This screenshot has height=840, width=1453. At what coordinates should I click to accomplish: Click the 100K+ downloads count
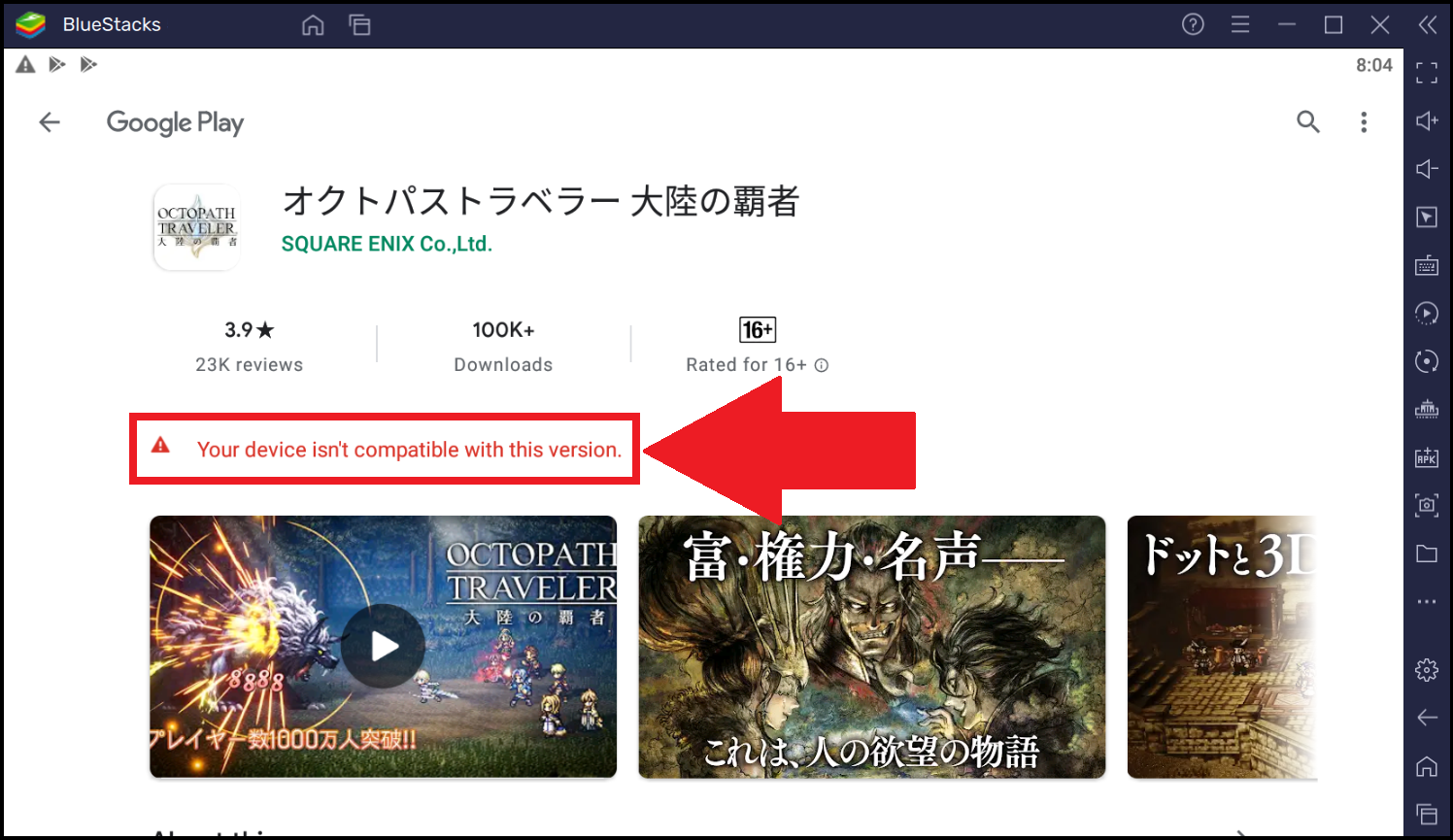coord(503,330)
